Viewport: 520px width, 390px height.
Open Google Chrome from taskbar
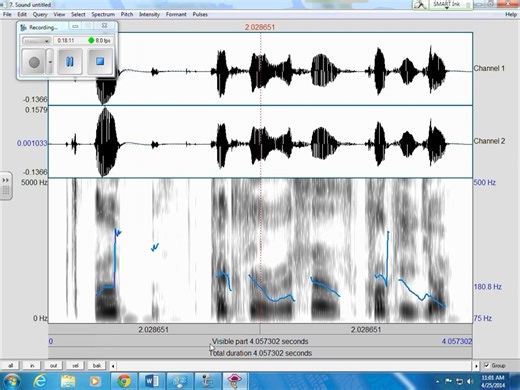click(x=124, y=381)
